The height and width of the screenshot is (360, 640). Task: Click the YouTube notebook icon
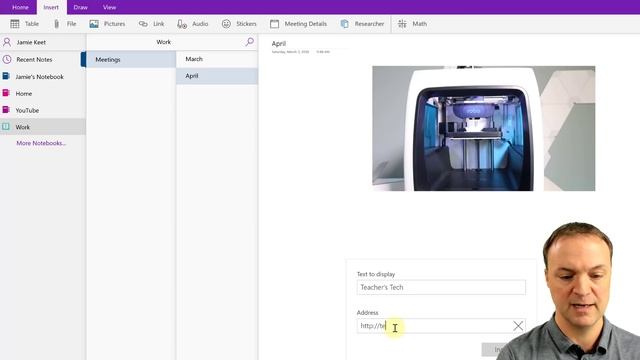[6, 110]
